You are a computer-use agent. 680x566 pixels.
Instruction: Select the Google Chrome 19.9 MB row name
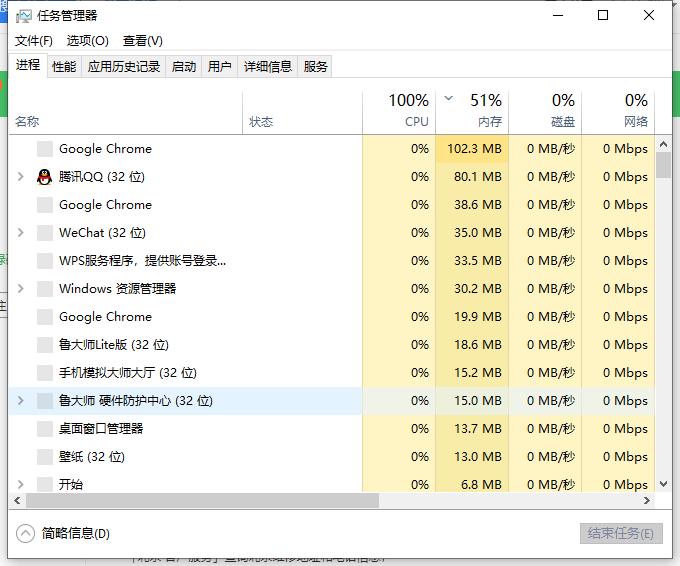click(105, 317)
